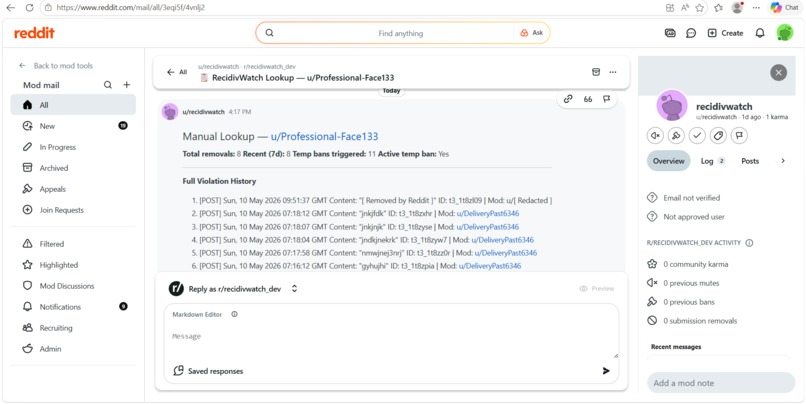This screenshot has width=806, height=404.
Task: Click the Create post button
Action: [725, 33]
